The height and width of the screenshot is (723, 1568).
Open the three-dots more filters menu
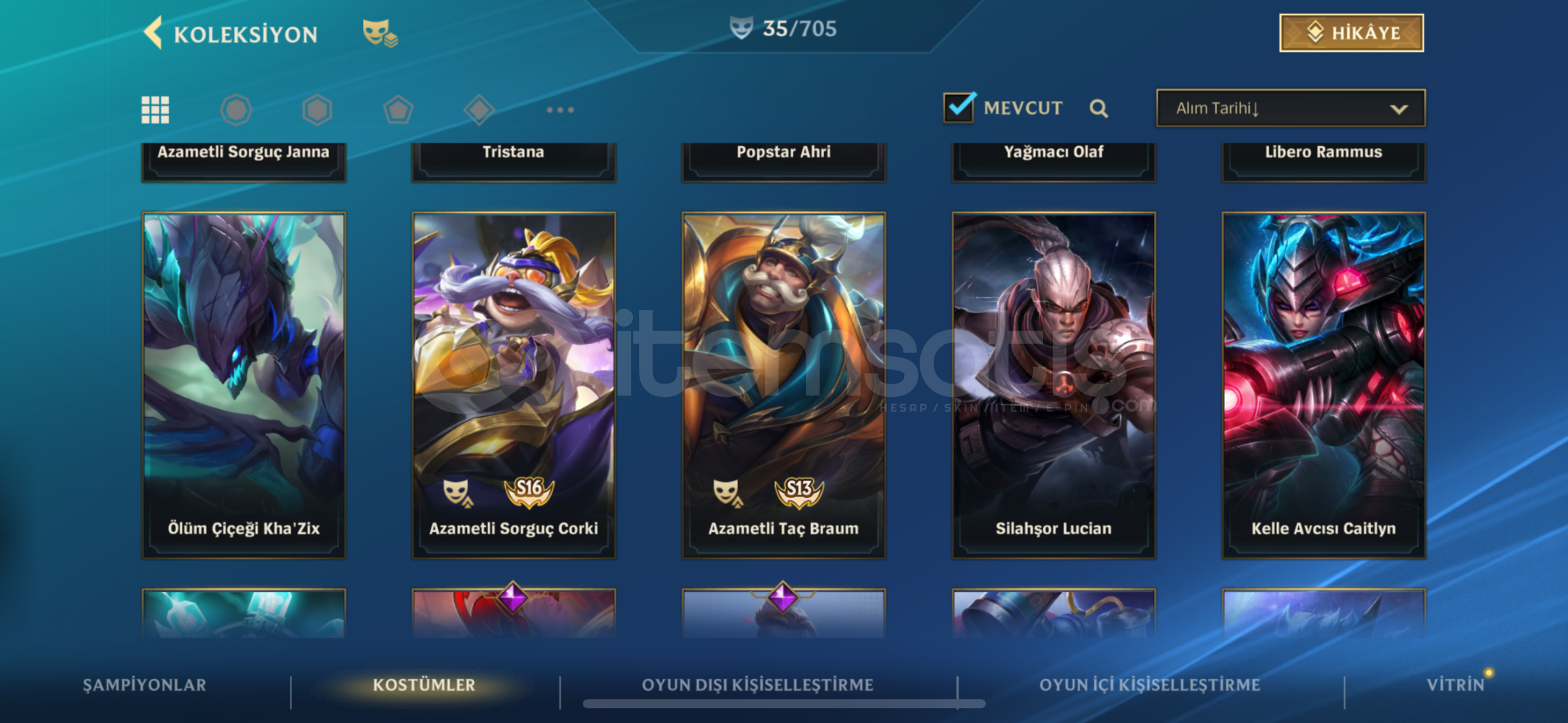(x=560, y=110)
